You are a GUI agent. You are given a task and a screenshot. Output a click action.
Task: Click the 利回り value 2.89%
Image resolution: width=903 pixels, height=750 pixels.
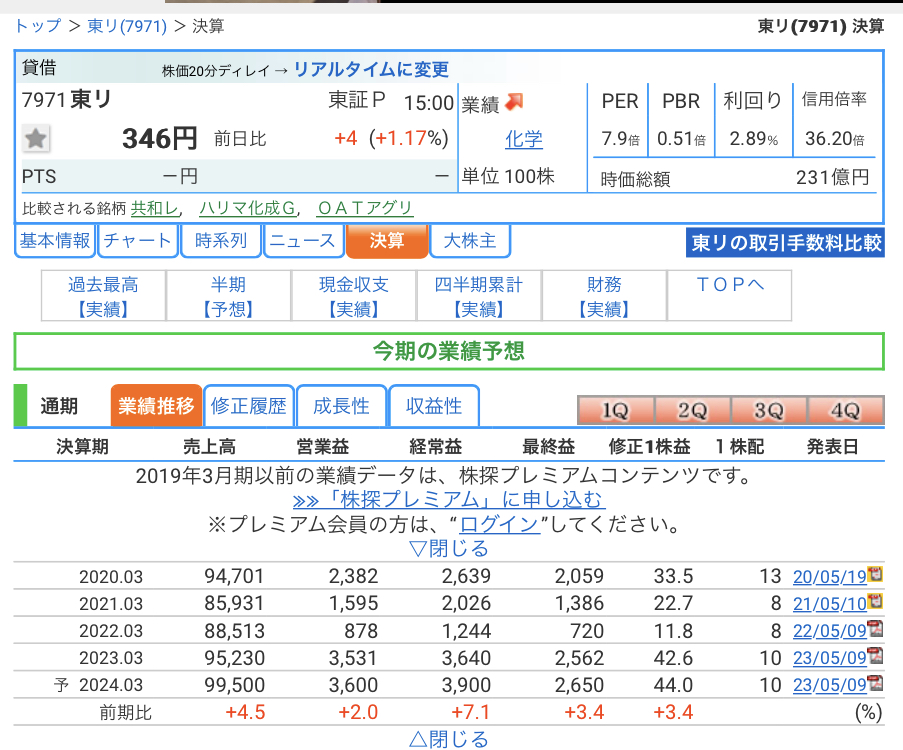pyautogui.click(x=754, y=139)
